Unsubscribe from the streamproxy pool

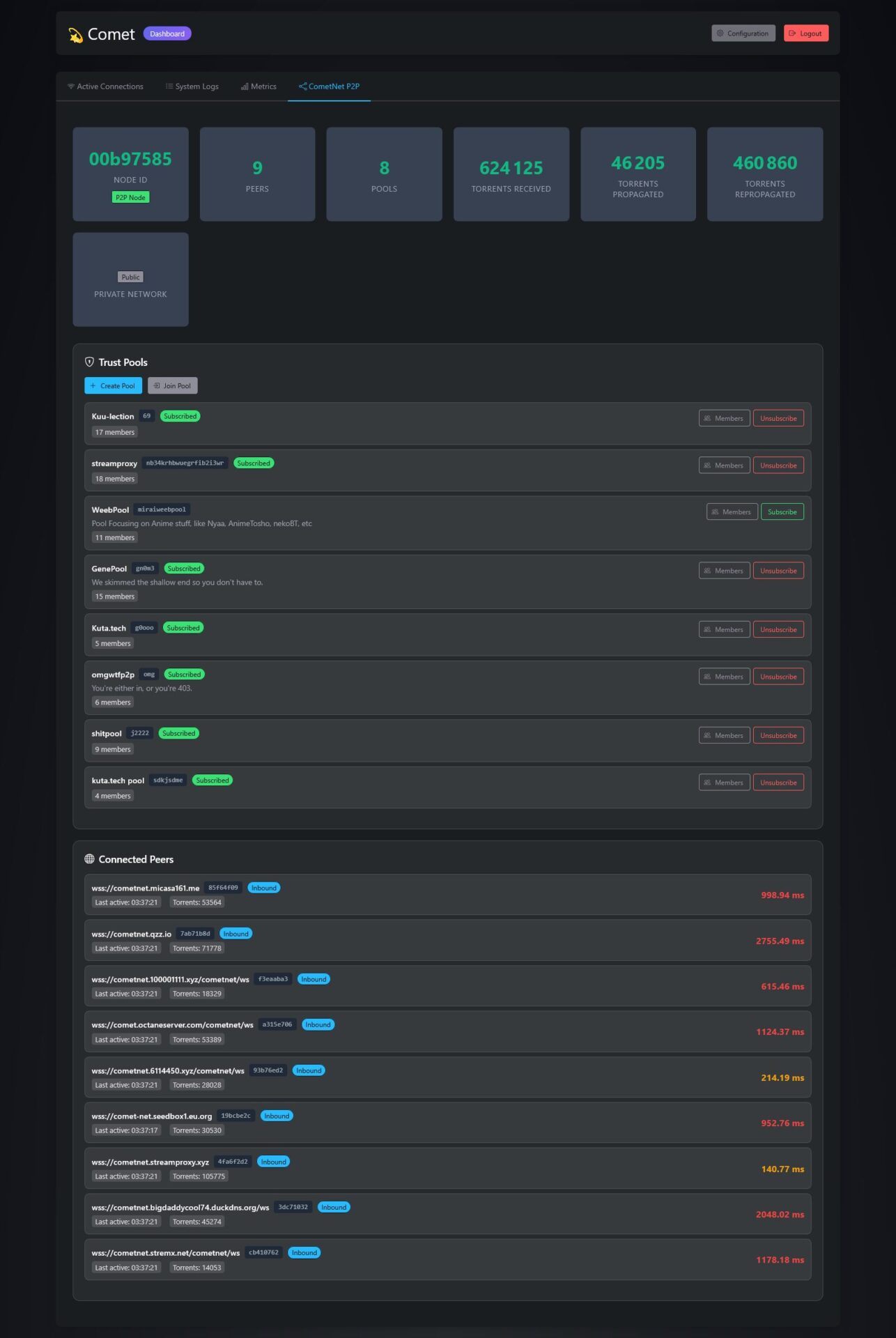pos(778,465)
